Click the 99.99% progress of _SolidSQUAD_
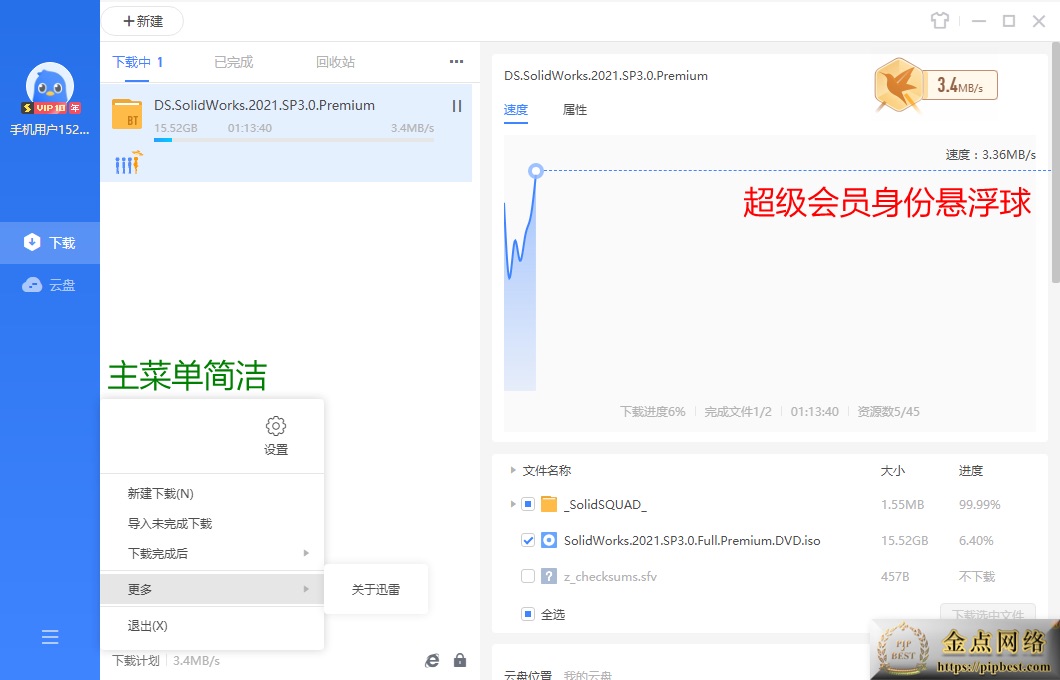Screen dimensions: 1060x680 tap(980, 504)
